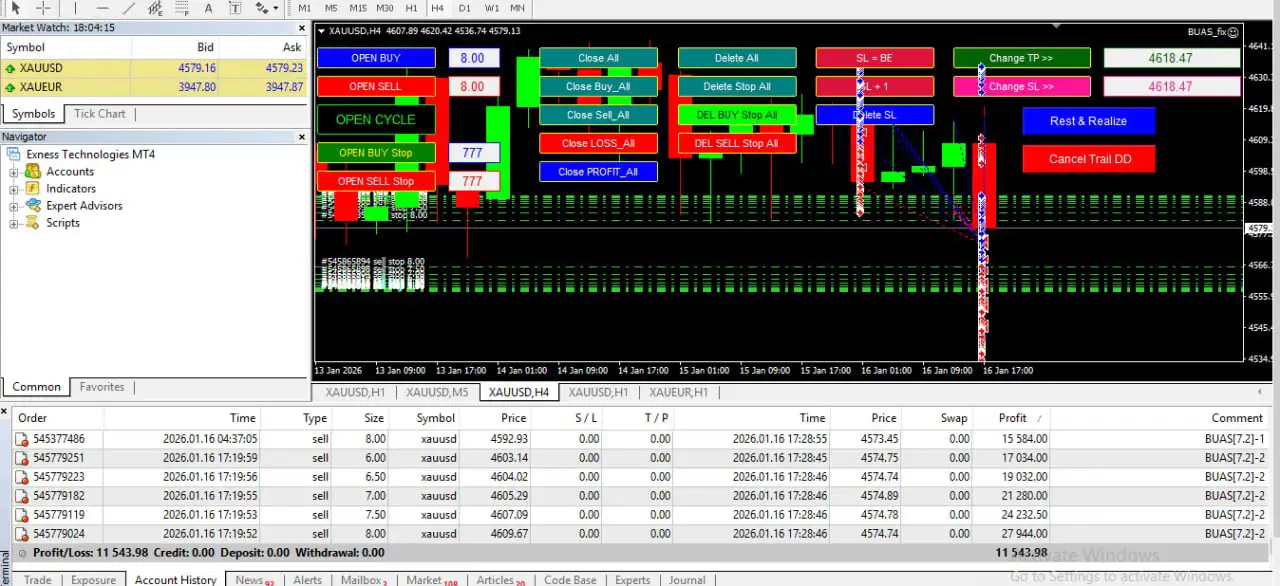Click the order 545377486 row icon

click(x=21, y=439)
